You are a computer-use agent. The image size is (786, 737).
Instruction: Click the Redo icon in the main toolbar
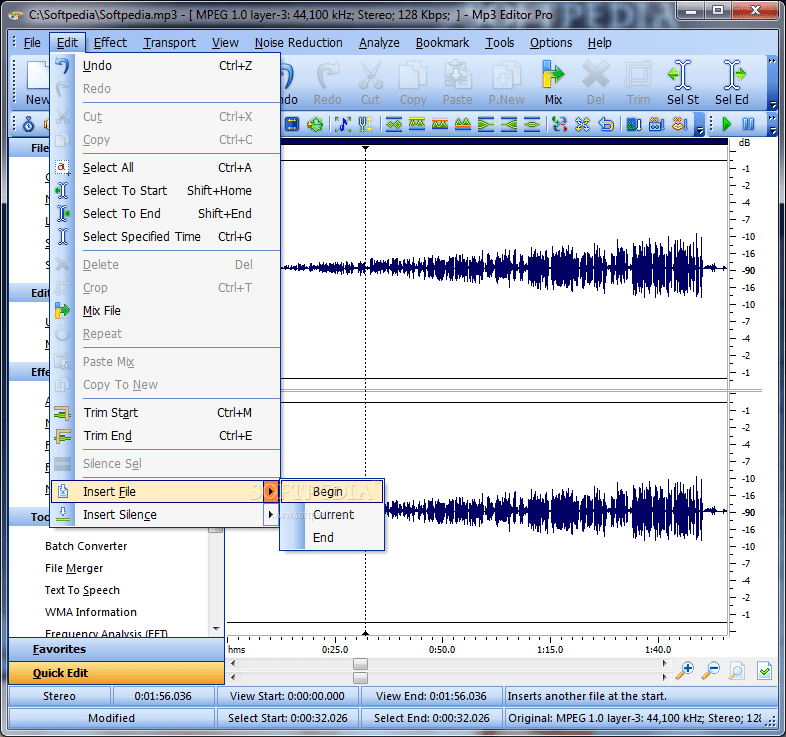[328, 82]
